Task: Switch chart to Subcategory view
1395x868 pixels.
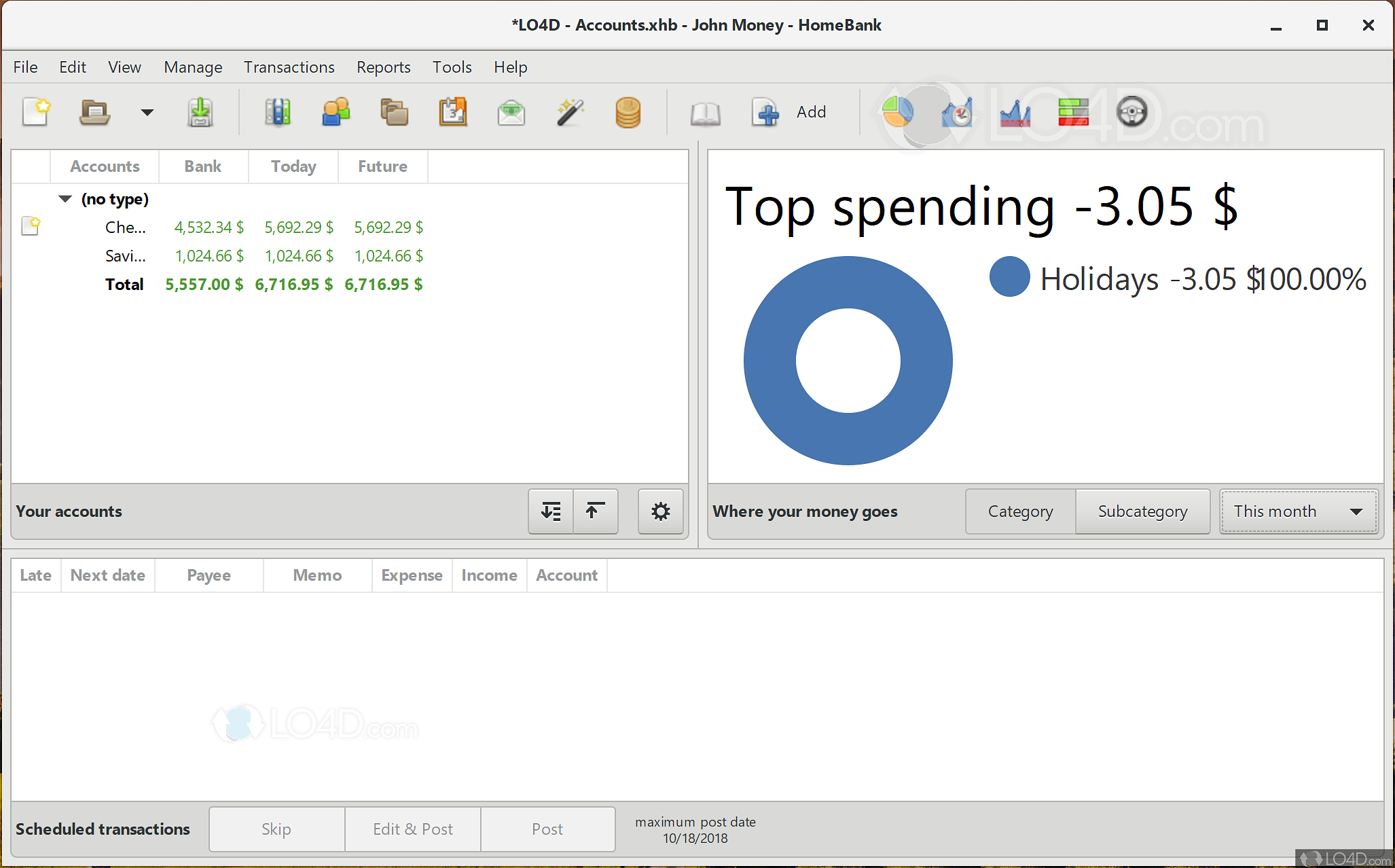Action: pos(1142,511)
